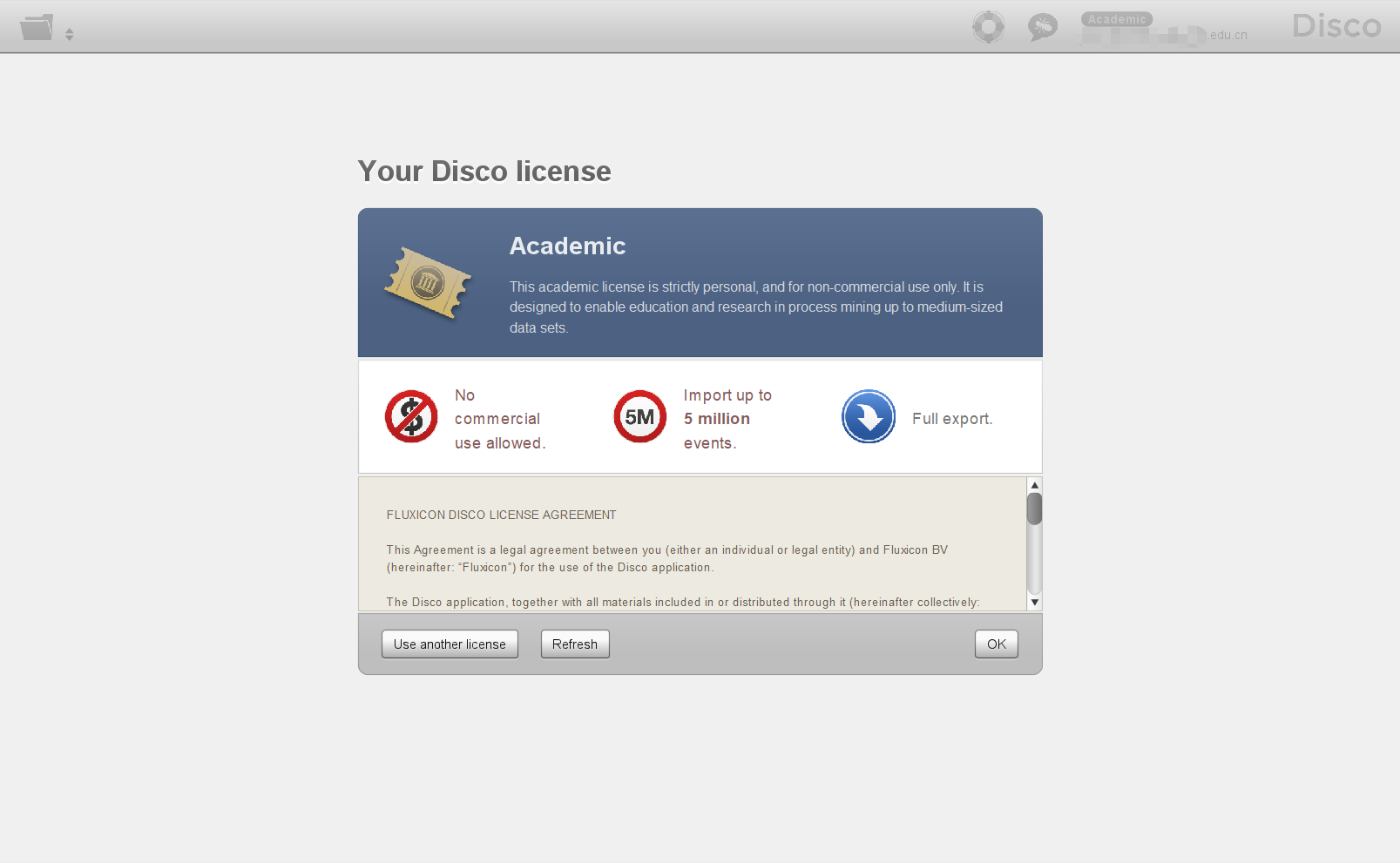The image size is (1400, 863).
Task: Click the Academic heading on the license card
Action: (567, 246)
